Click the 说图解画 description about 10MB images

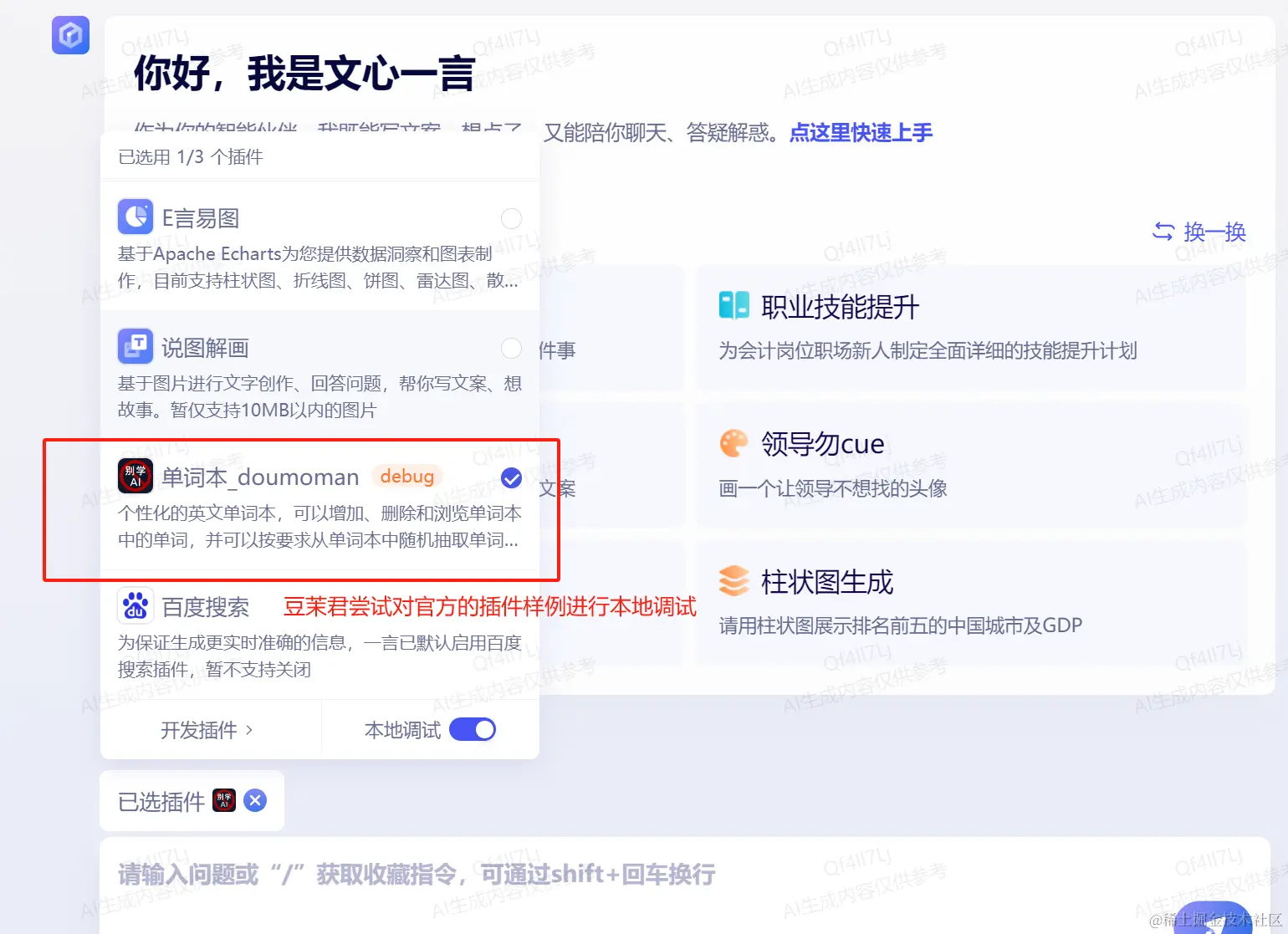click(x=319, y=396)
